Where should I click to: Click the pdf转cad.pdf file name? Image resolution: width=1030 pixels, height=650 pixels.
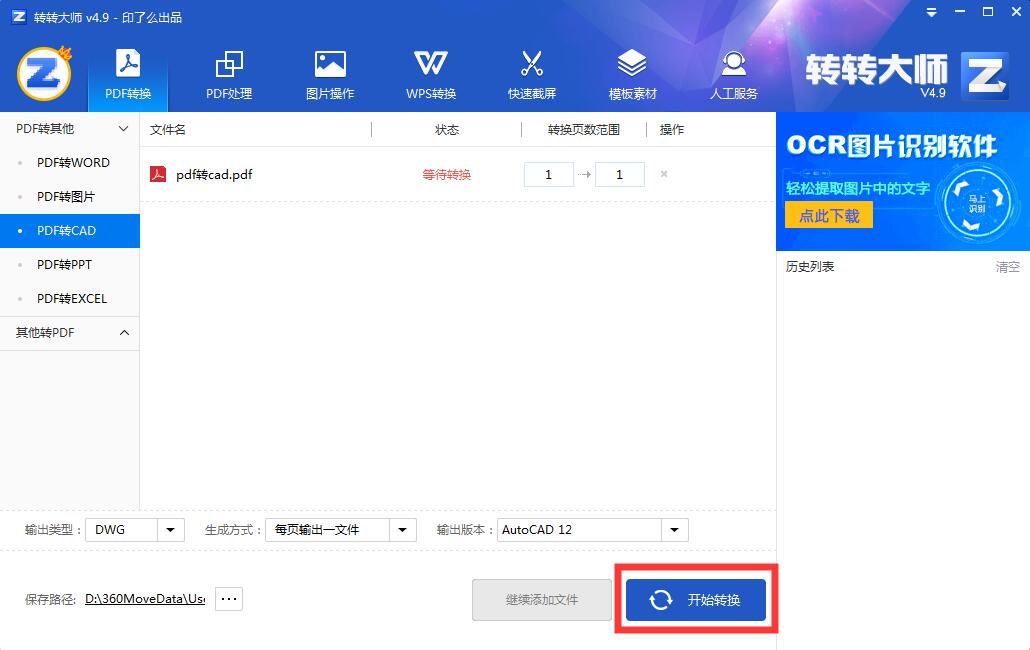(x=214, y=175)
